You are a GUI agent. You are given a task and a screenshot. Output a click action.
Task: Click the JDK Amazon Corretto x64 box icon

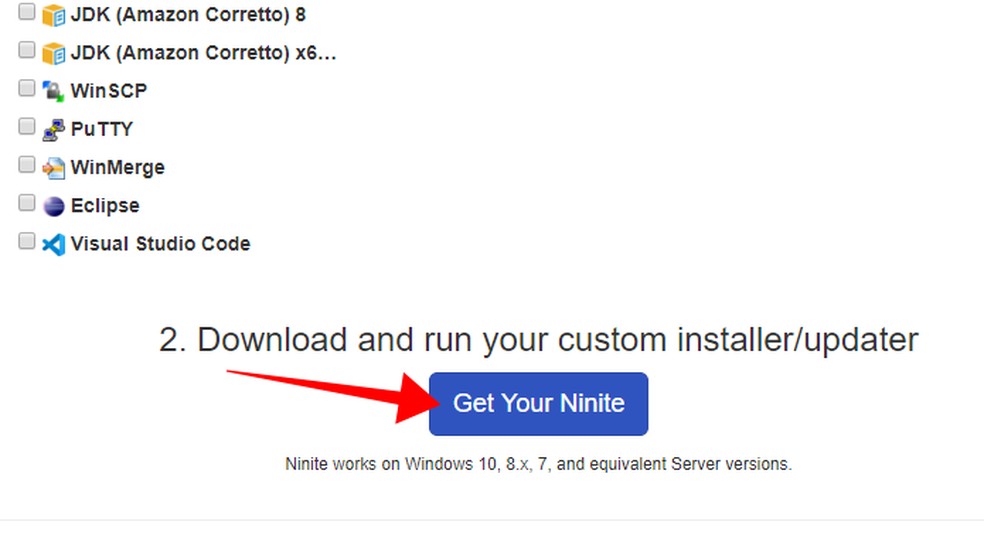[x=53, y=53]
